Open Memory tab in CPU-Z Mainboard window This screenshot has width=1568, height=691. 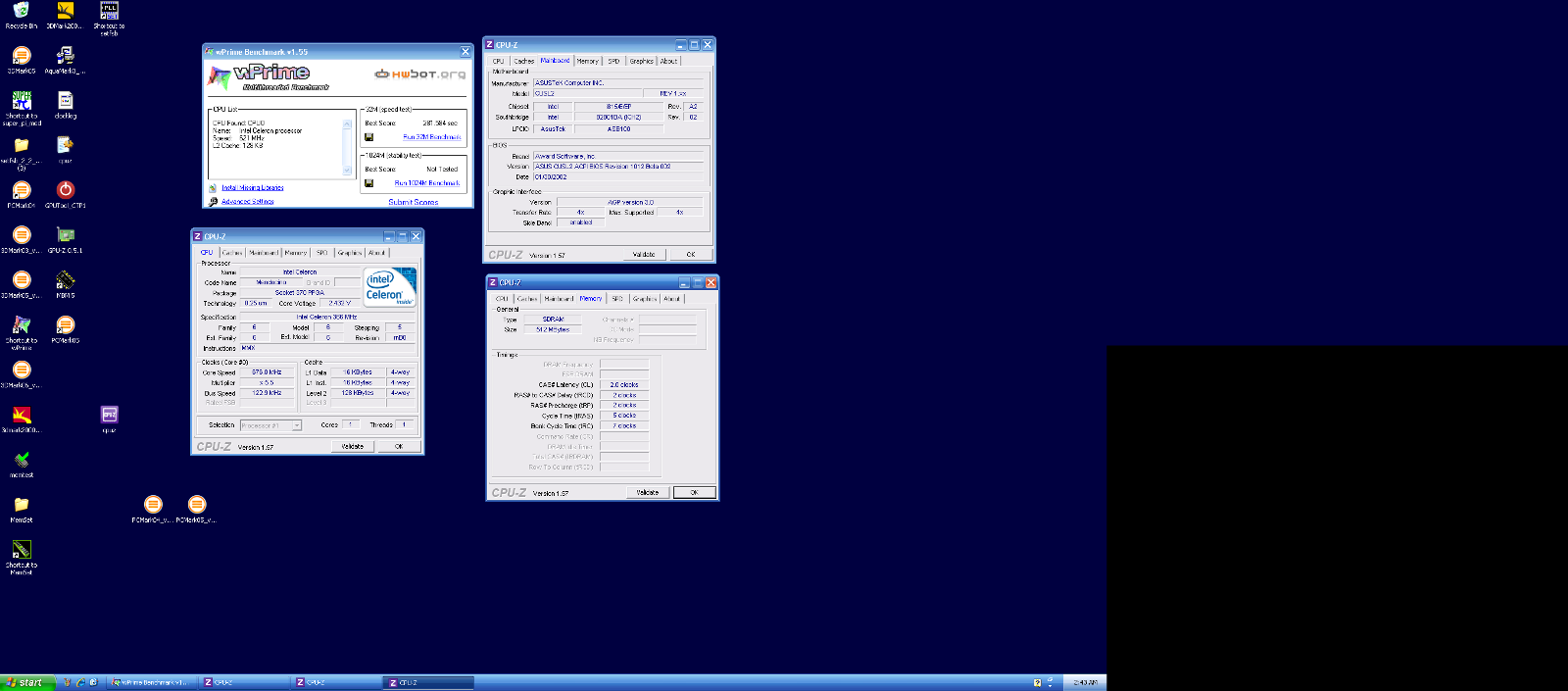(587, 61)
